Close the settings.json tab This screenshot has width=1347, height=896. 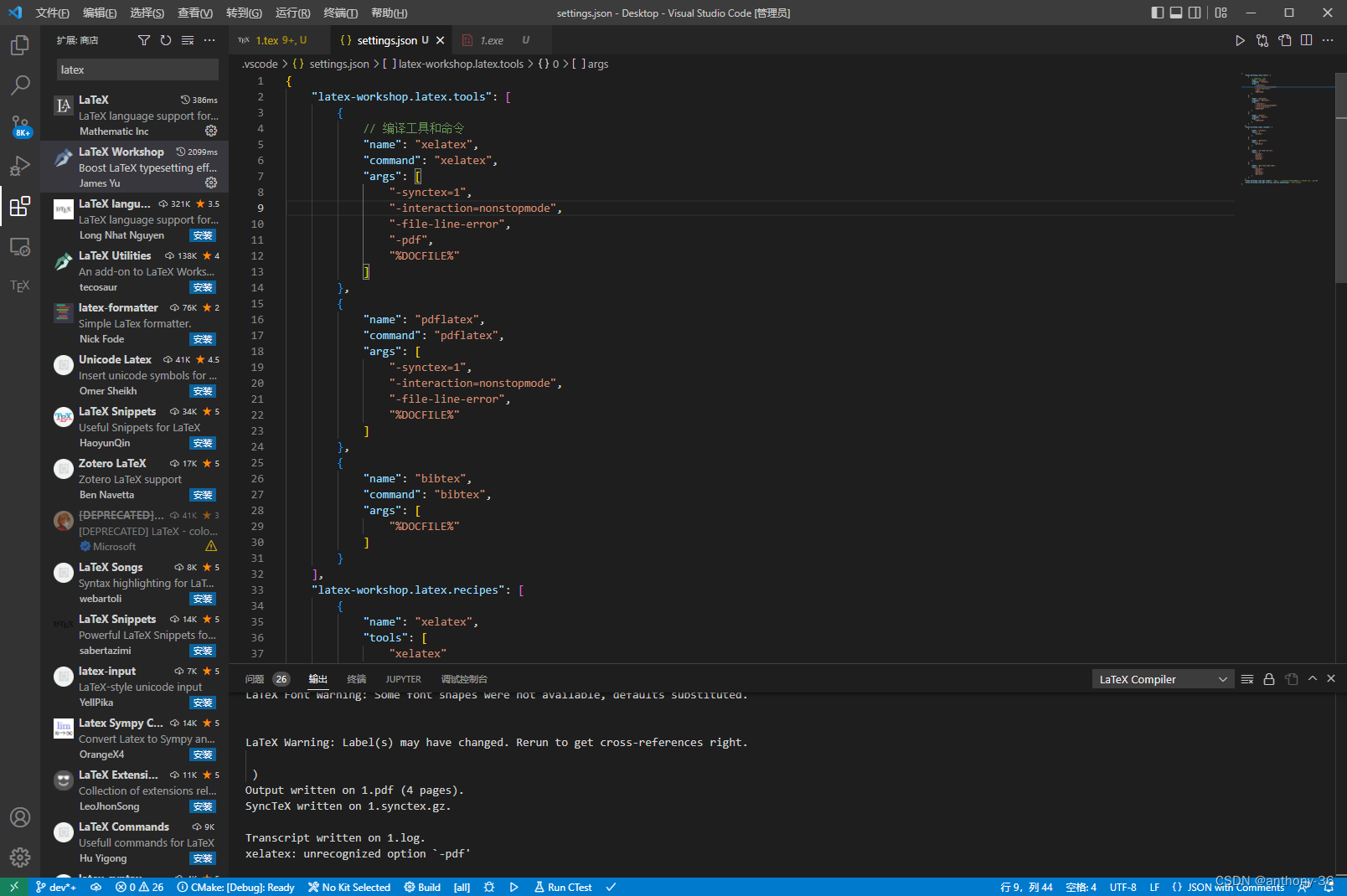(x=440, y=40)
